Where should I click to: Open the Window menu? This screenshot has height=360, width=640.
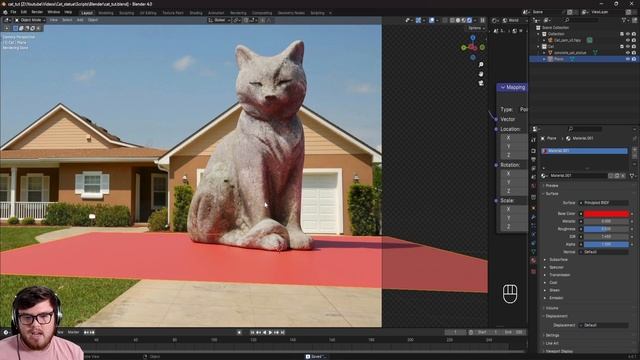[x=53, y=12]
